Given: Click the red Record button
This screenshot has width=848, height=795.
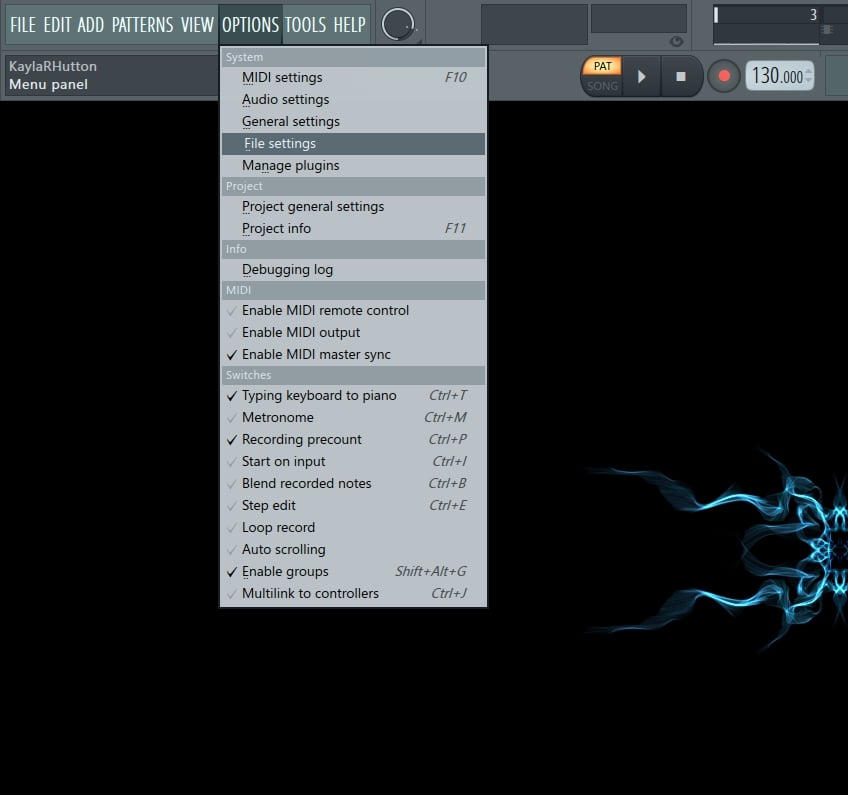Looking at the screenshot, I should click(724, 77).
